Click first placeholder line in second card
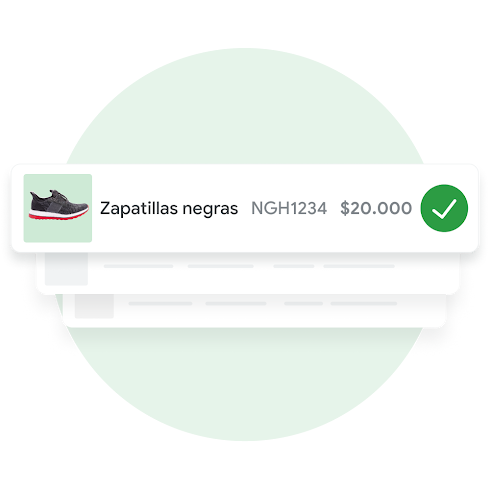This screenshot has height=490, width=490. 138,266
